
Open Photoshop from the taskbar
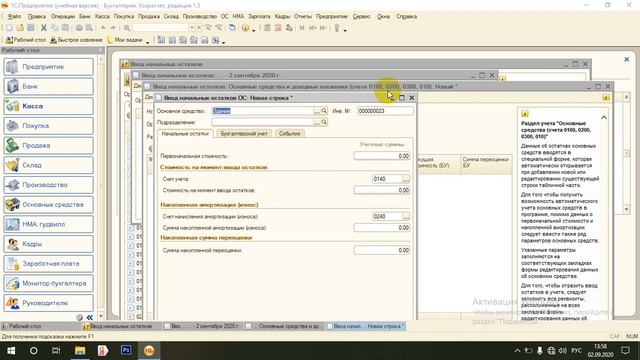tap(126, 351)
